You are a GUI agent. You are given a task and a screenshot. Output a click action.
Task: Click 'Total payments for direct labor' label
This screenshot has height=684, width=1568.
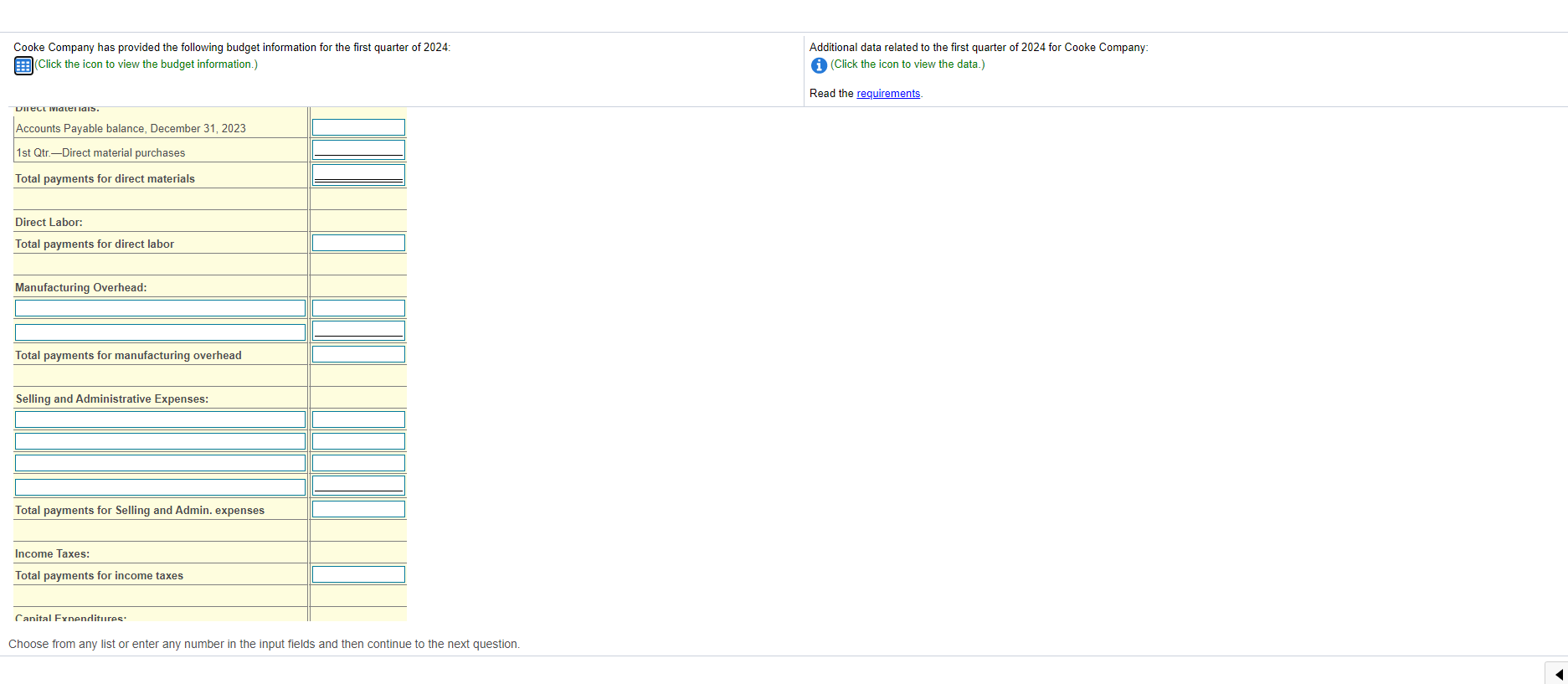click(95, 244)
